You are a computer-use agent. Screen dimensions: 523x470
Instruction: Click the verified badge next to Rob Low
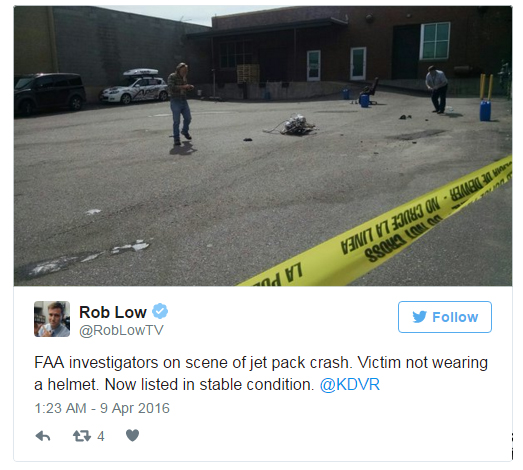tap(160, 312)
